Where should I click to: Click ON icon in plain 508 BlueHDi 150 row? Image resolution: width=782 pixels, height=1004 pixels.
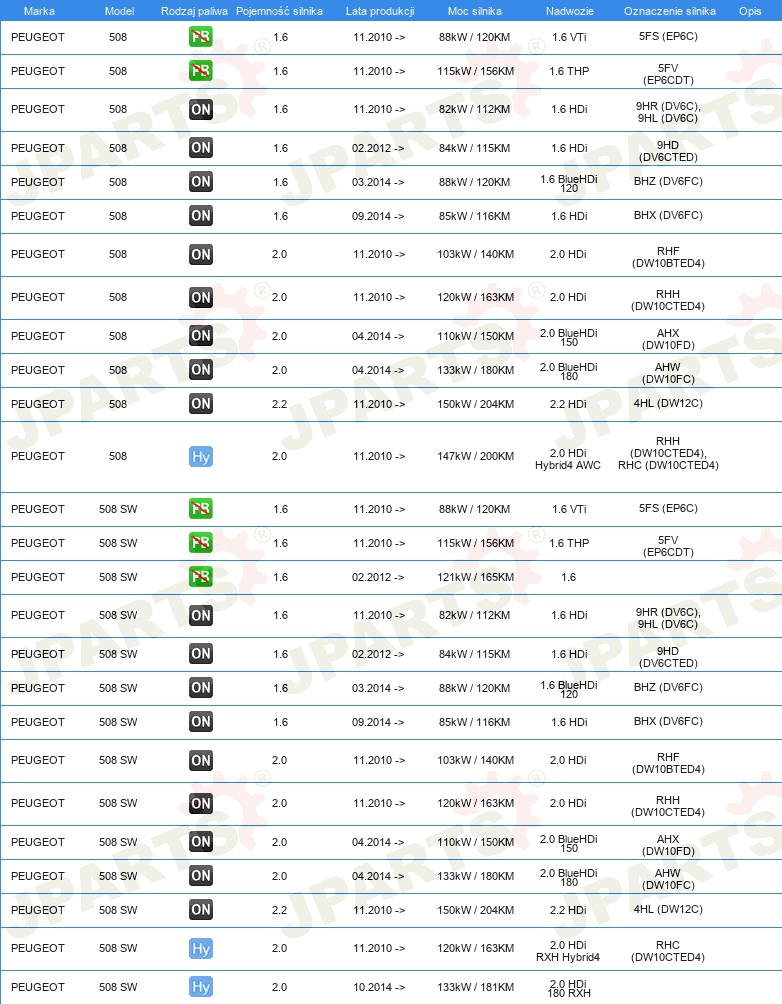point(200,336)
